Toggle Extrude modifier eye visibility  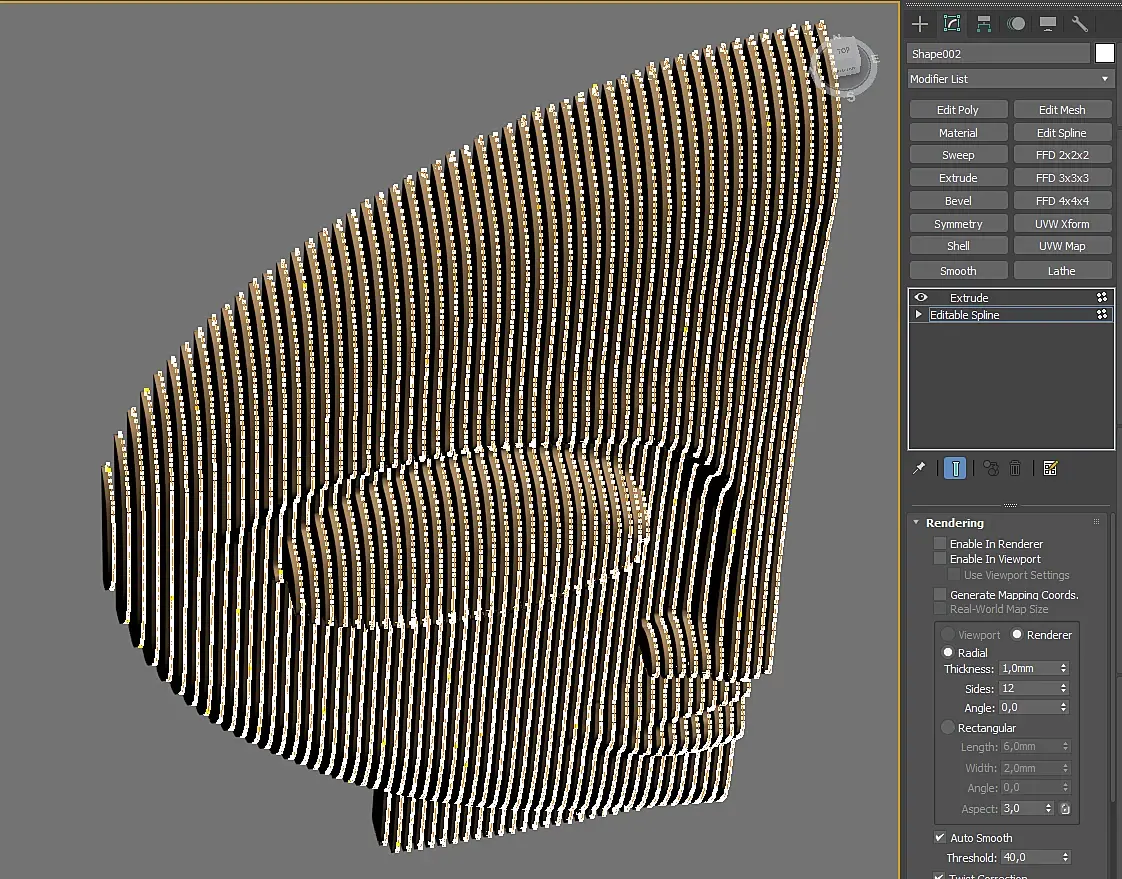(x=921, y=297)
